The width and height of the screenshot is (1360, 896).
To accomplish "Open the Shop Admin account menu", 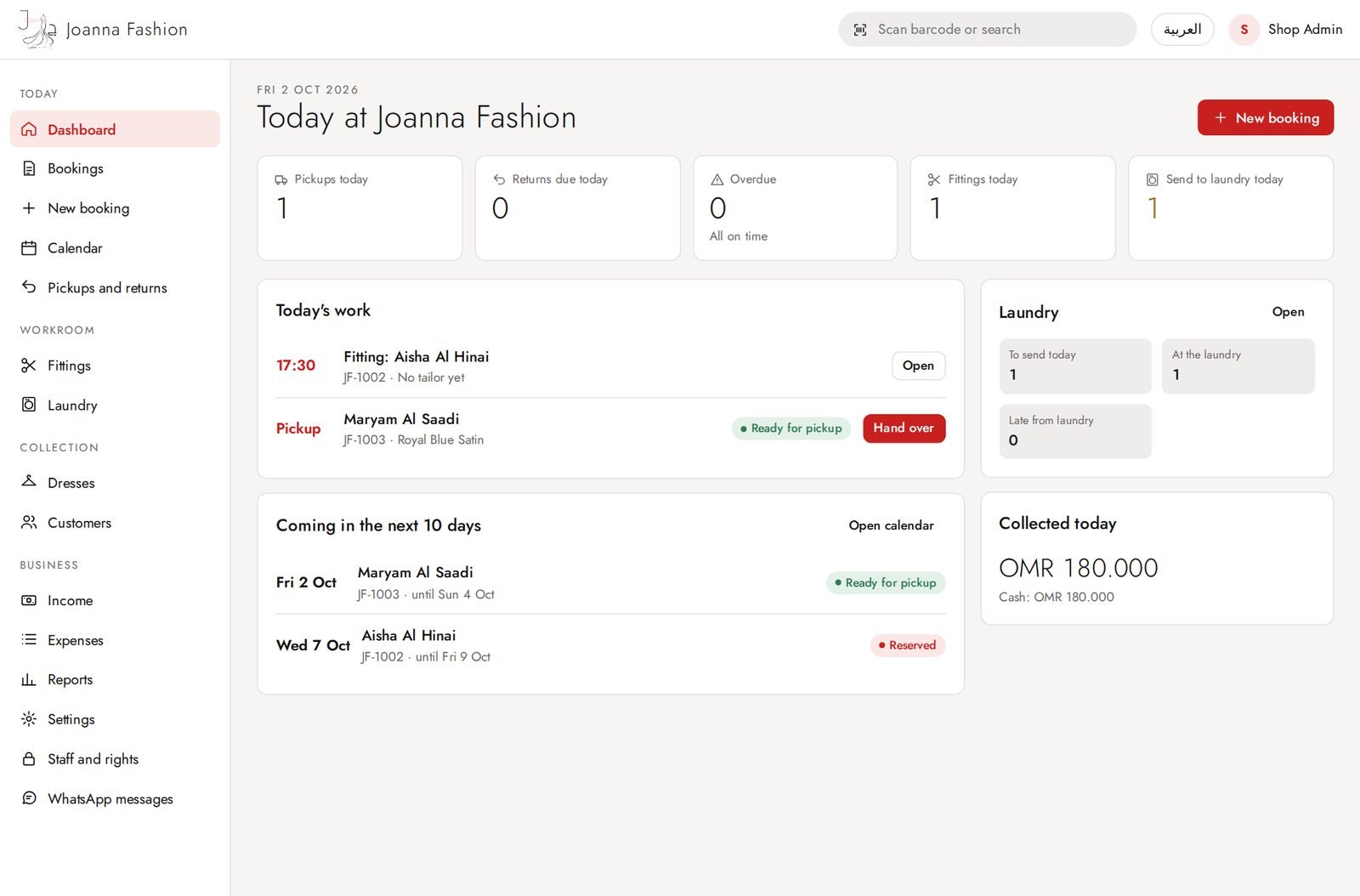I will point(1286,30).
